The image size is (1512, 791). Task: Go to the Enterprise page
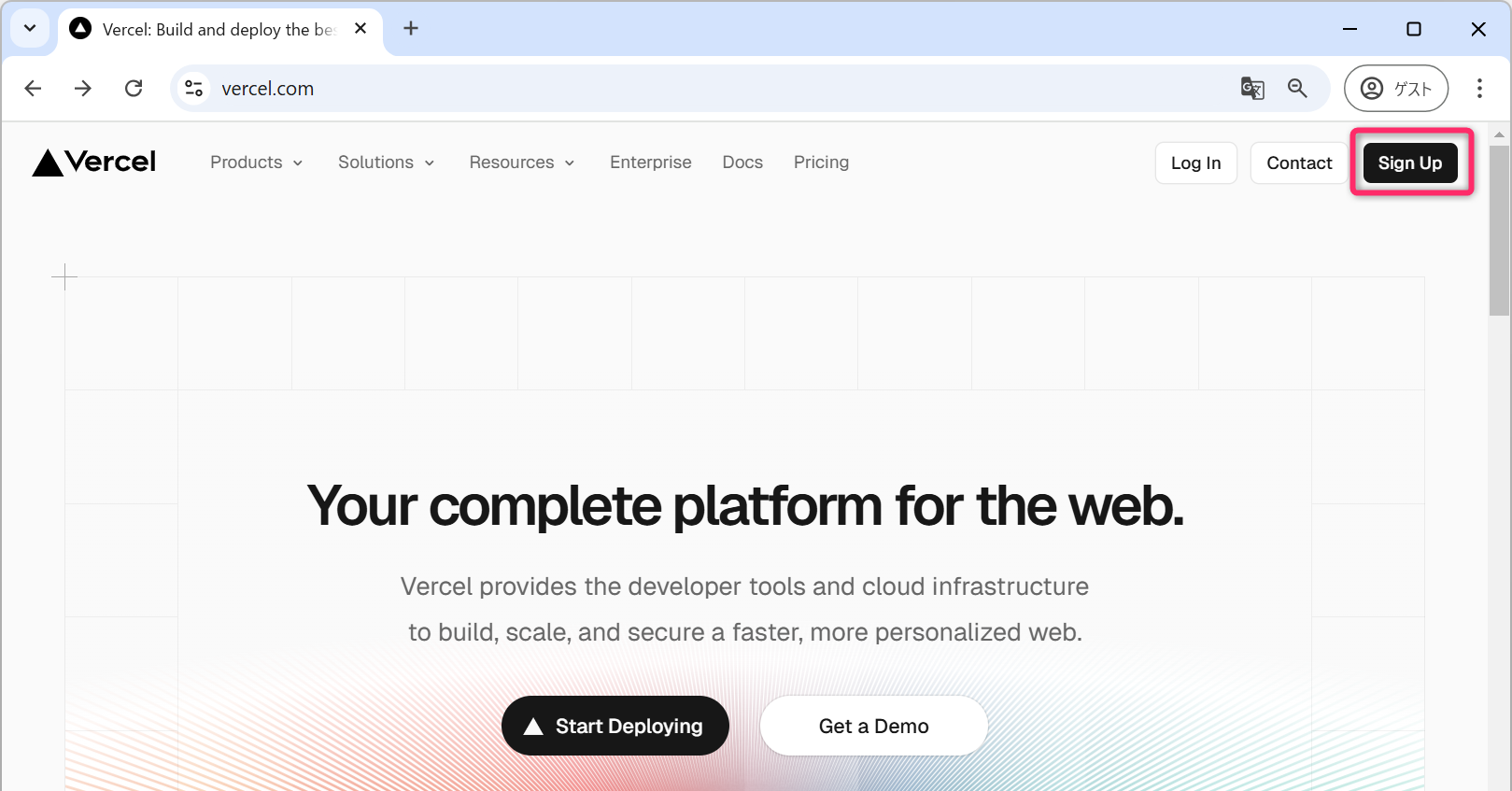[x=650, y=162]
